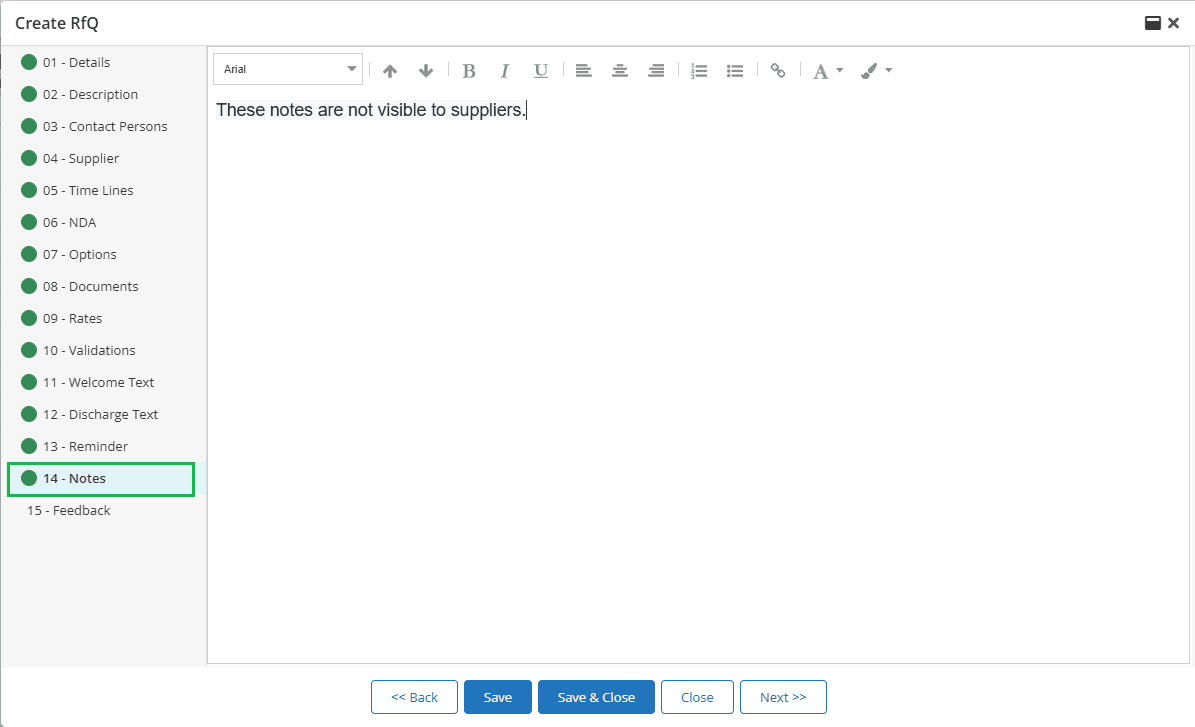Image resolution: width=1195 pixels, height=727 pixels.
Task: Click the Save & Close button
Action: pos(596,697)
